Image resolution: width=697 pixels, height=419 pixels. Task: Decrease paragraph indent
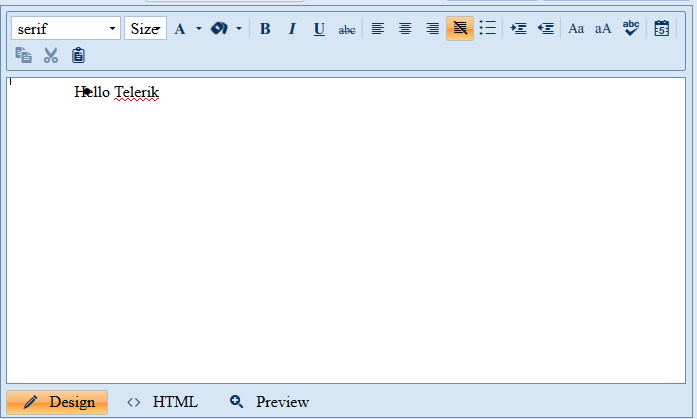[545, 29]
